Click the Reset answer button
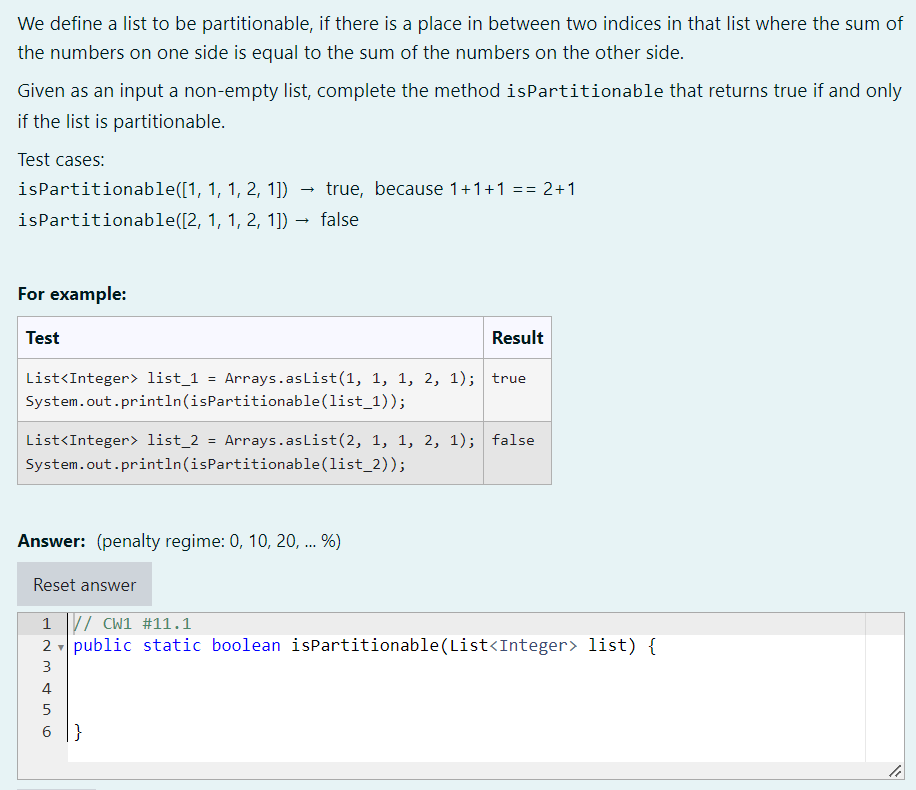Image resolution: width=916 pixels, height=790 pixels. point(84,584)
